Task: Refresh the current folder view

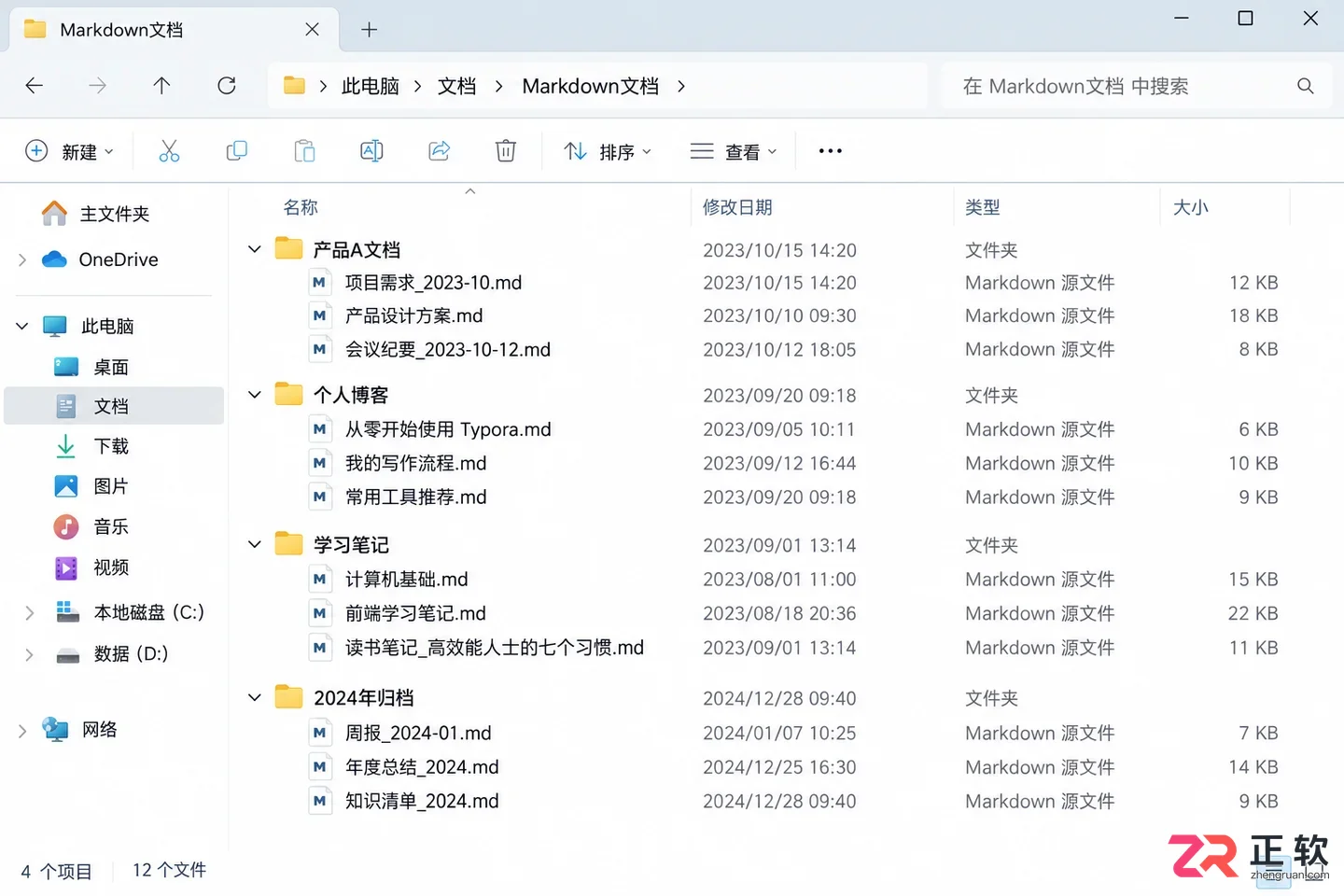Action: tap(226, 86)
